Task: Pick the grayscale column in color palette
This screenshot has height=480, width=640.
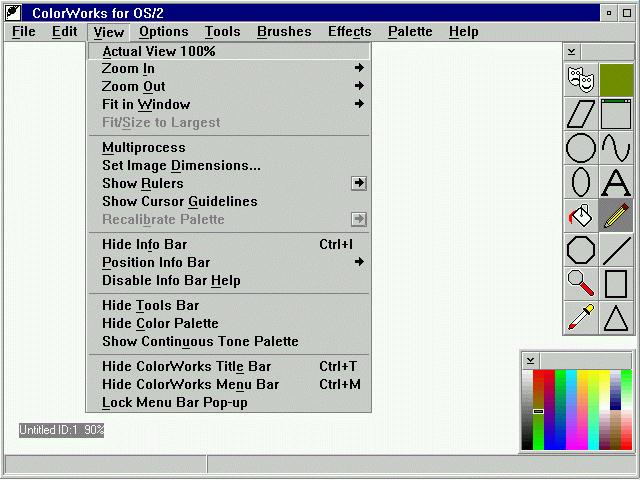Action: [x=527, y=410]
